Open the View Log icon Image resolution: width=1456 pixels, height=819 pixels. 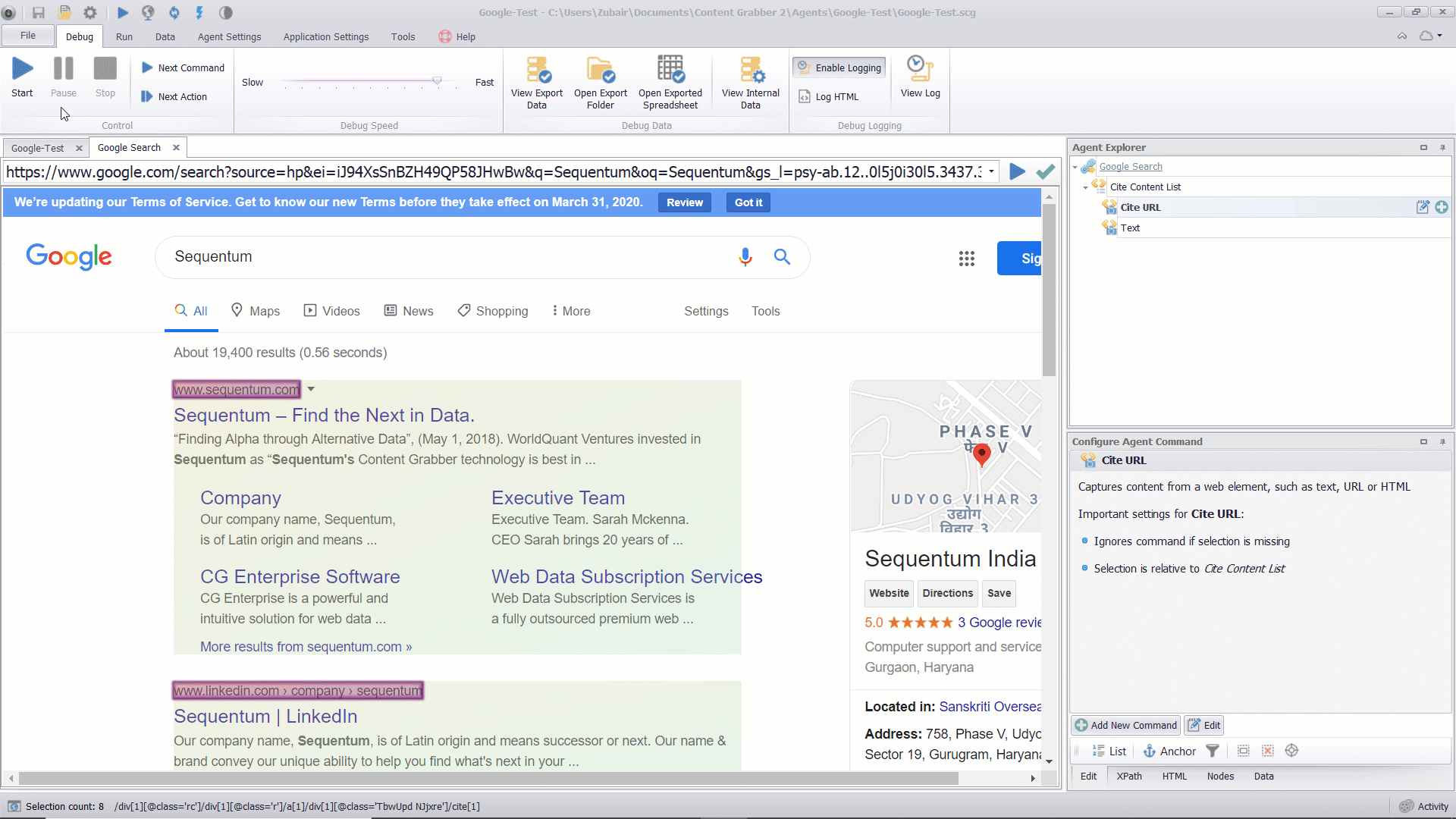[x=920, y=70]
